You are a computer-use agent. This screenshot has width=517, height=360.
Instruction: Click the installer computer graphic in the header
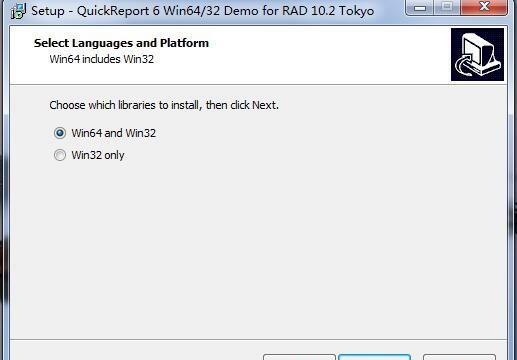tap(477, 54)
